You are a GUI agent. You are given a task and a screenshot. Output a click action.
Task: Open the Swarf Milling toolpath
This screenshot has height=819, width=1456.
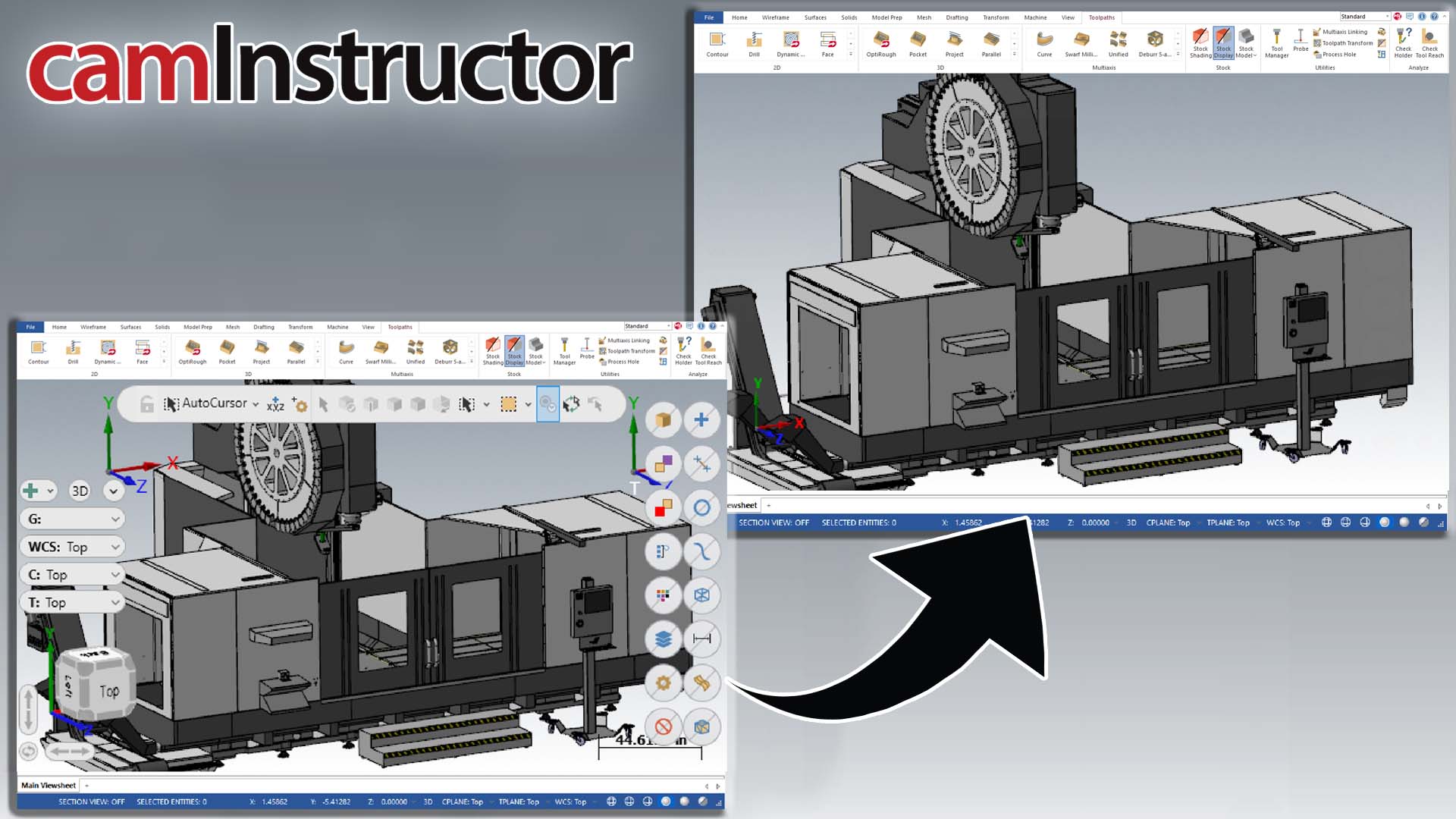[x=381, y=351]
